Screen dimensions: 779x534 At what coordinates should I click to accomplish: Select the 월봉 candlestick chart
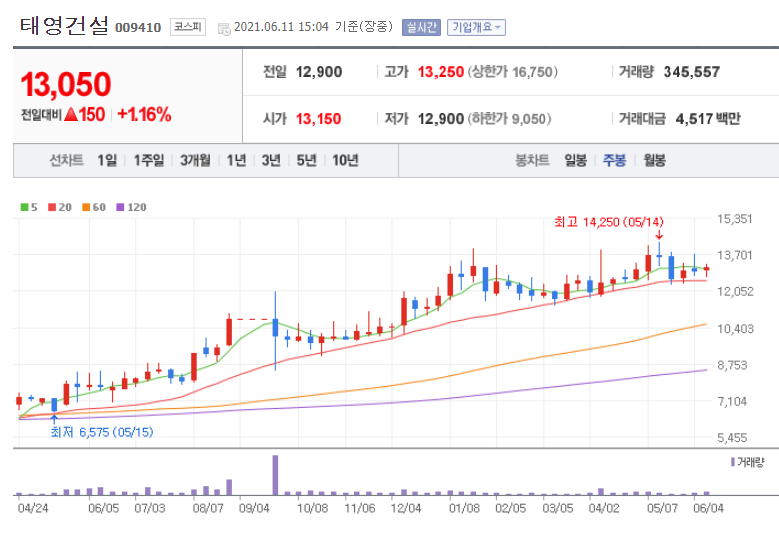point(654,160)
